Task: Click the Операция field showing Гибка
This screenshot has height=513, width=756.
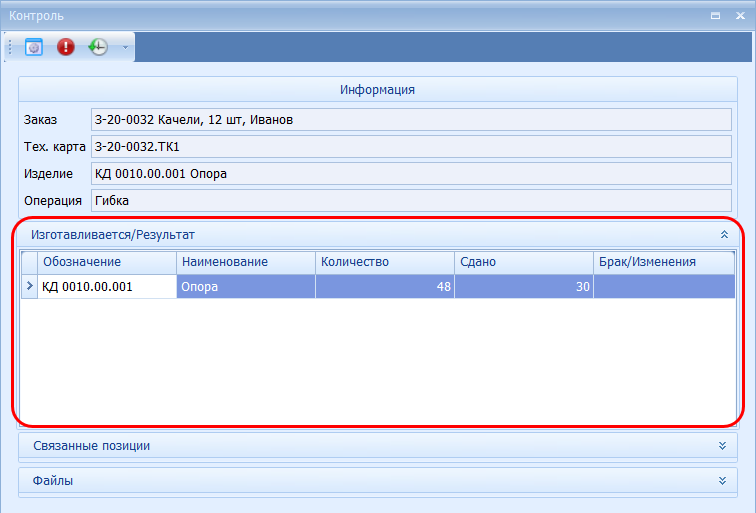Action: coord(411,201)
